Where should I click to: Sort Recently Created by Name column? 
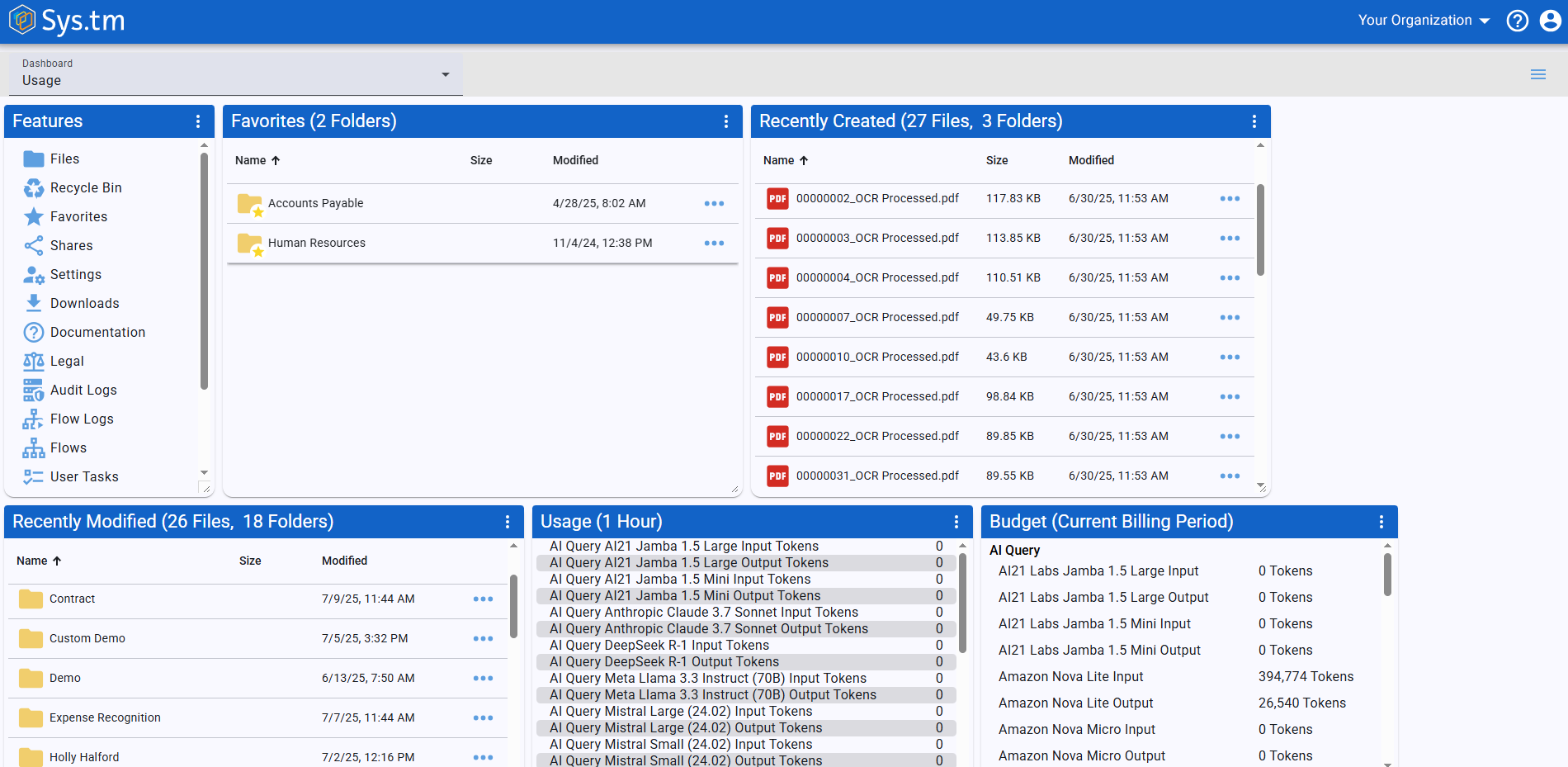tap(786, 160)
